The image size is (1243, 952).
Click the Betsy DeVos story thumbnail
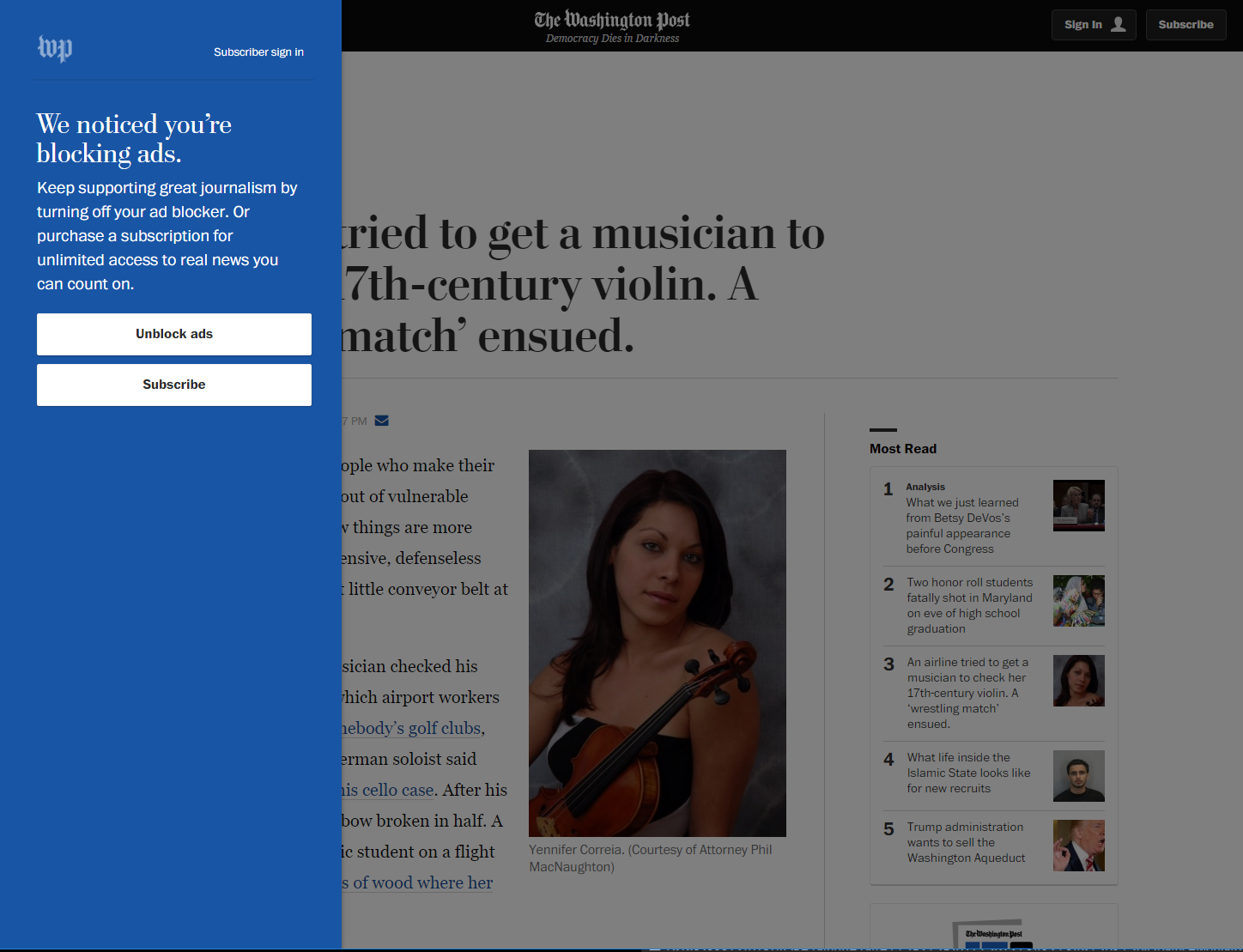pyautogui.click(x=1078, y=505)
